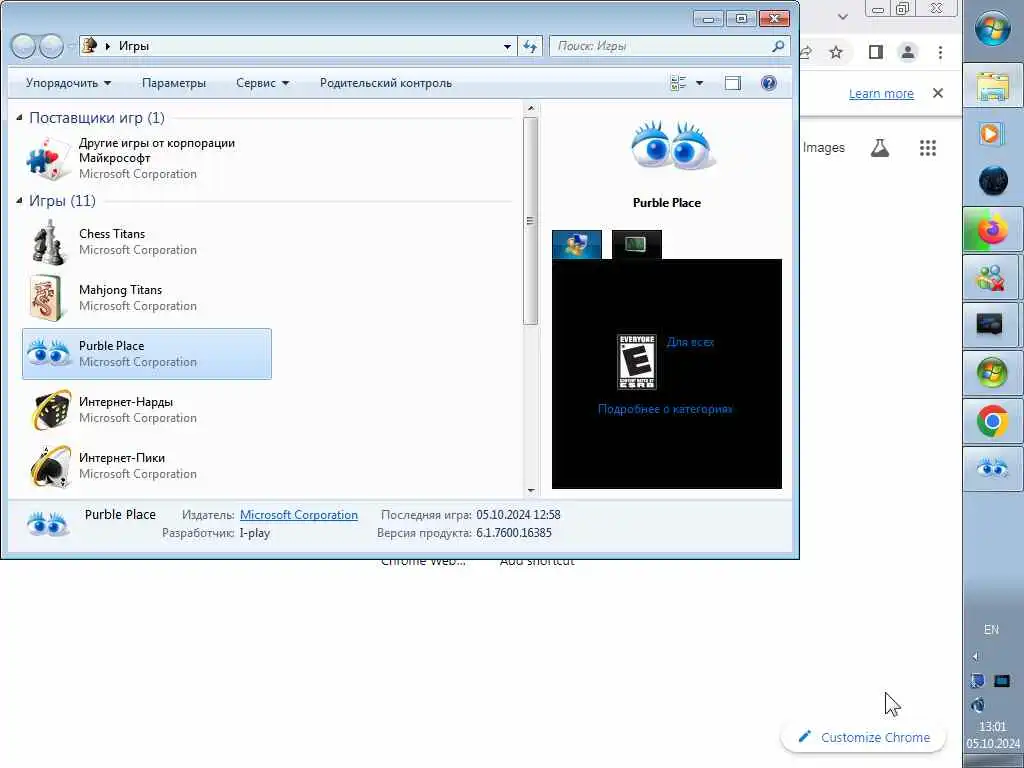Select the Интернет-Нарды dice icon
This screenshot has width=1024, height=768.
point(51,409)
